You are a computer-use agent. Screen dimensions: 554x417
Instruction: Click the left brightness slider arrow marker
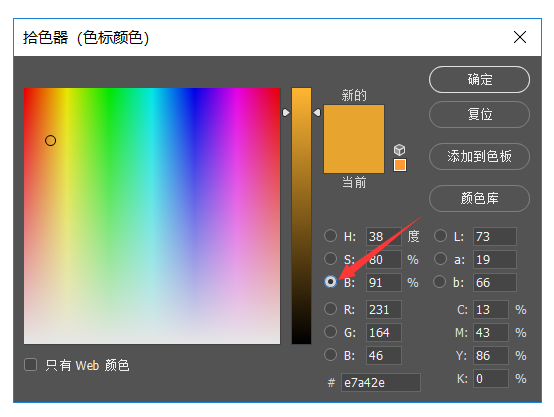point(286,112)
